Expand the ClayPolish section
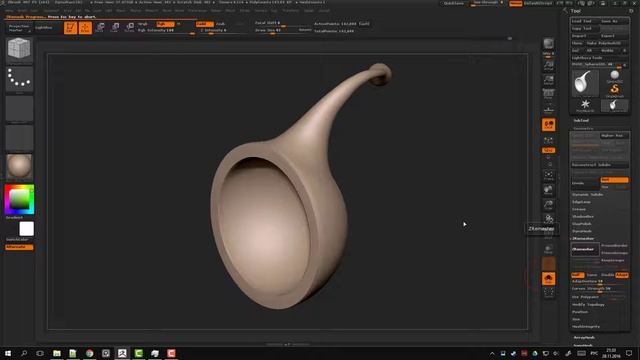 pos(582,224)
